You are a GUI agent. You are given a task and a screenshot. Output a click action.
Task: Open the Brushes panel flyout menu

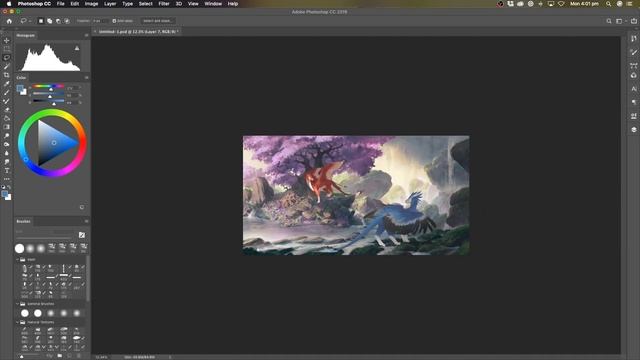(x=86, y=221)
